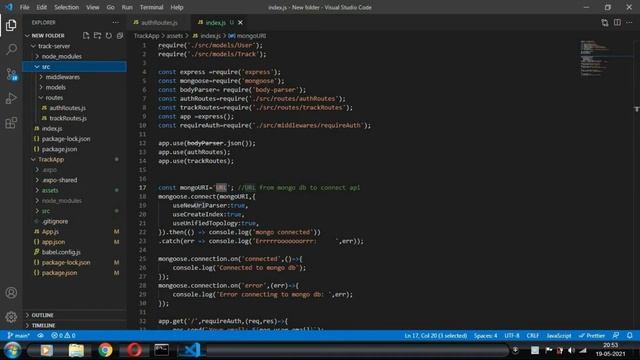Click Open Changes icon in editor toolbar

(604, 22)
